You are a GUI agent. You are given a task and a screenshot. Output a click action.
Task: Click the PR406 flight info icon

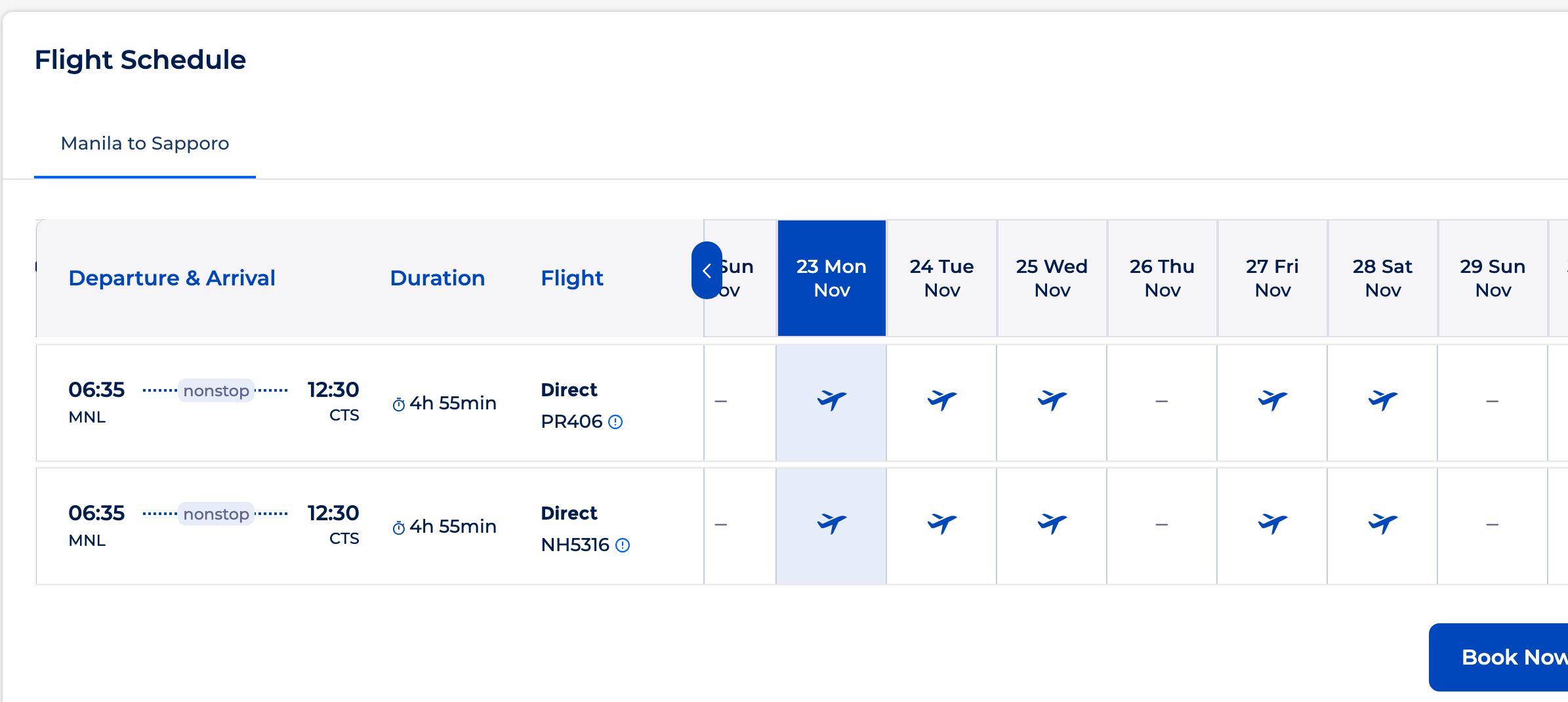(x=615, y=422)
